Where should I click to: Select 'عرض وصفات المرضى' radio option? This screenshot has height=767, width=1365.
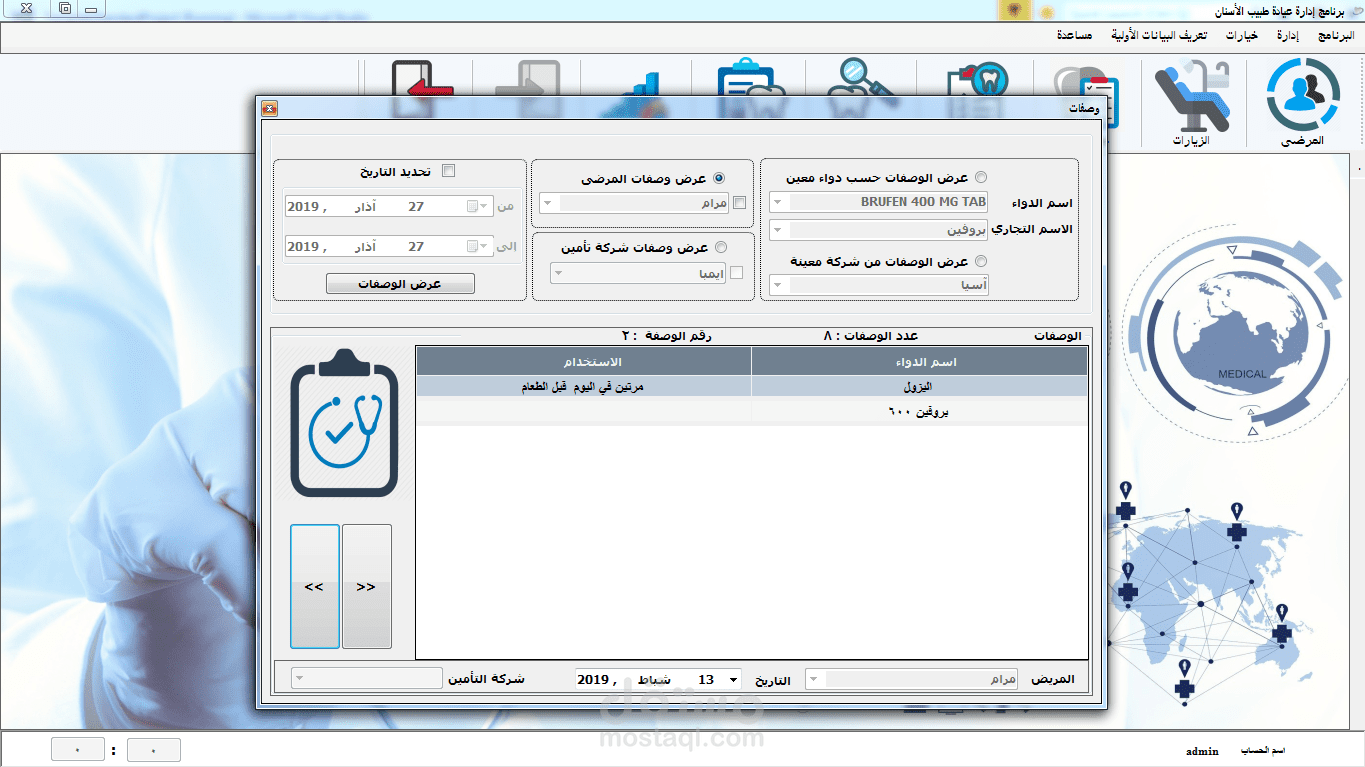[719, 178]
